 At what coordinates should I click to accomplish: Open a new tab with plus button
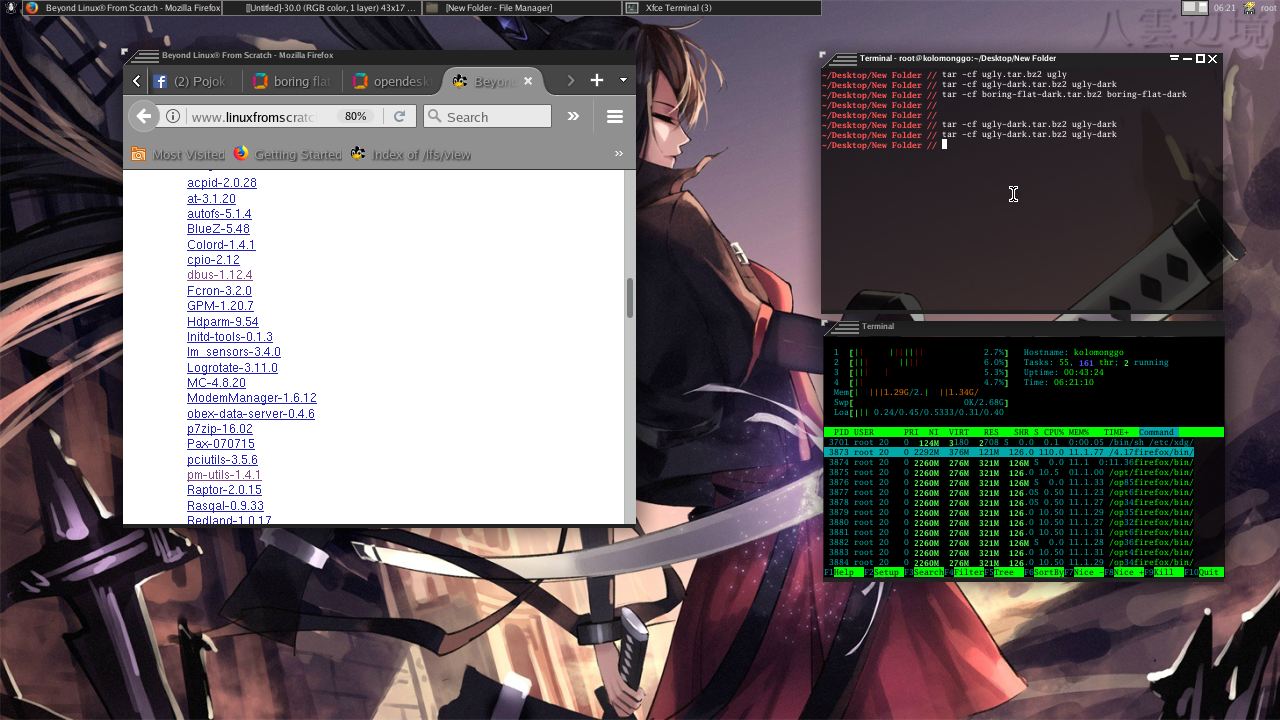click(597, 80)
